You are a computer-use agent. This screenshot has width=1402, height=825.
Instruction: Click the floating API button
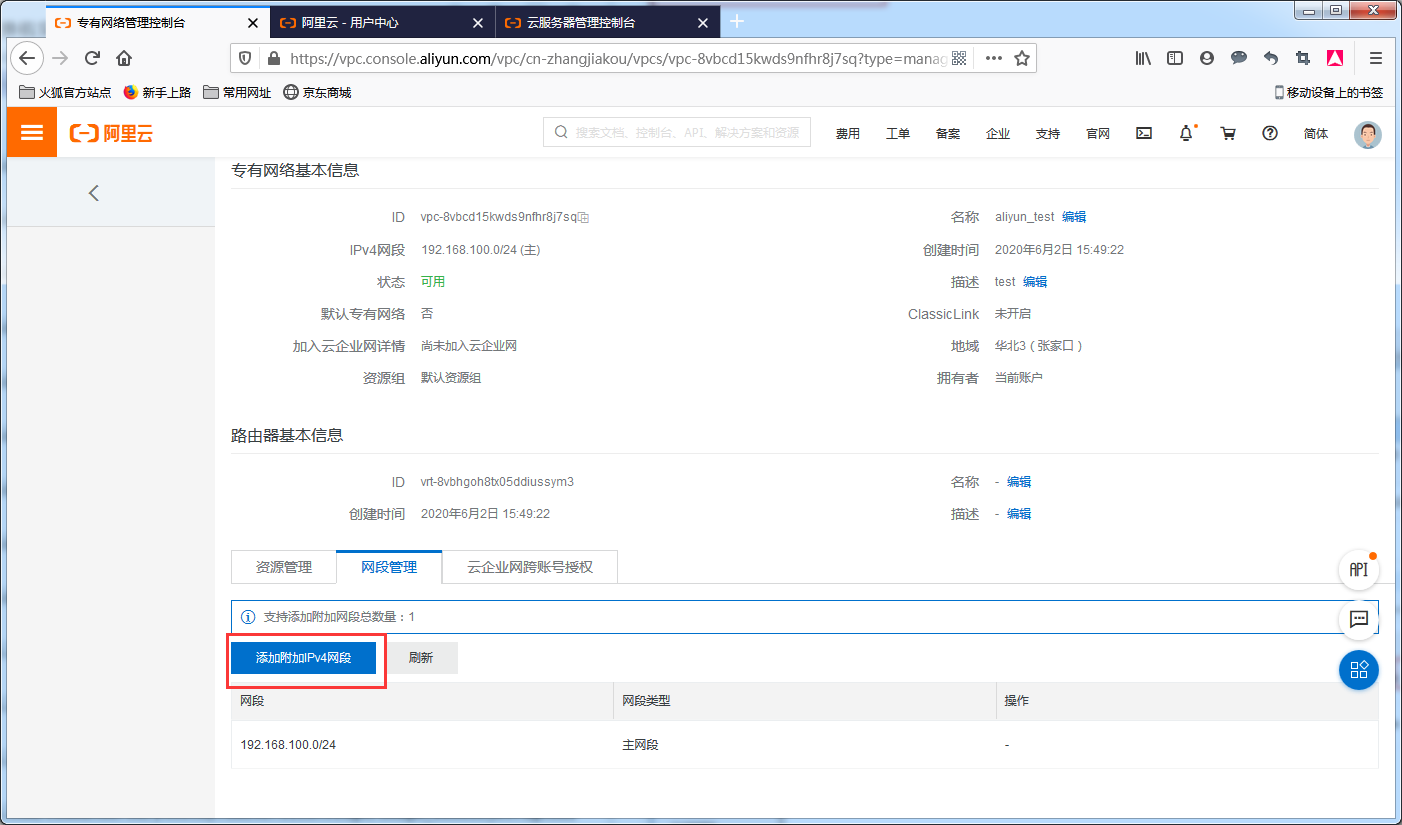(x=1358, y=570)
